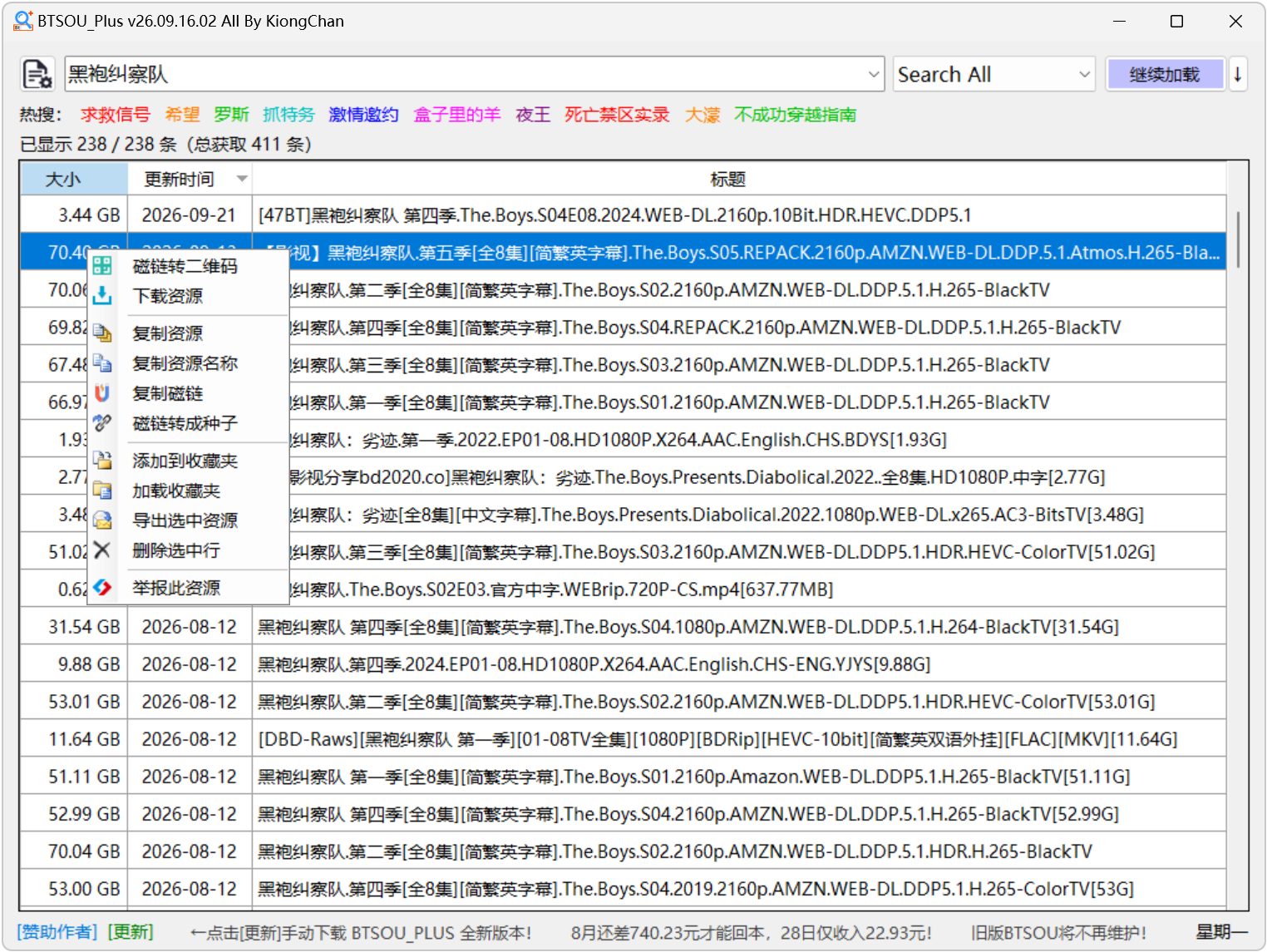Pick 磁链转成种子 in the context menu
The height and width of the screenshot is (952, 1267).
click(x=188, y=423)
